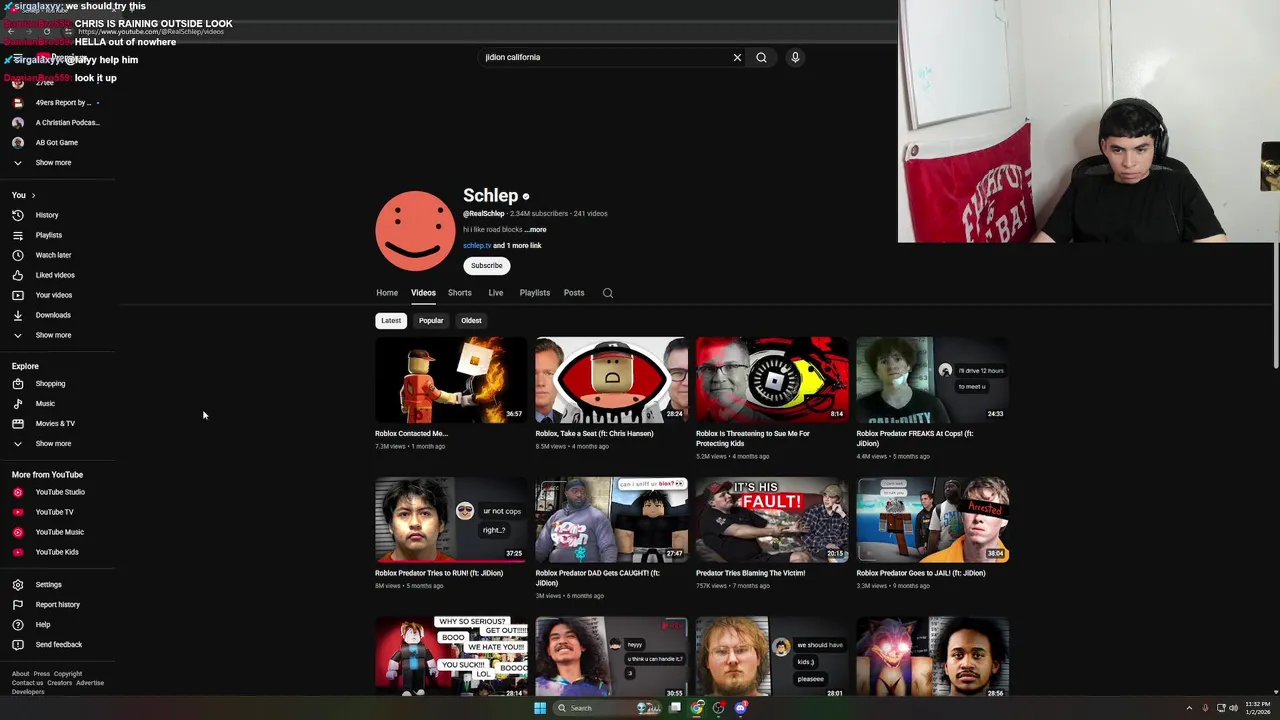This screenshot has width=1280, height=720.
Task: Play the 'Threatening to Sue Me' thumbnail
Action: pos(772,380)
